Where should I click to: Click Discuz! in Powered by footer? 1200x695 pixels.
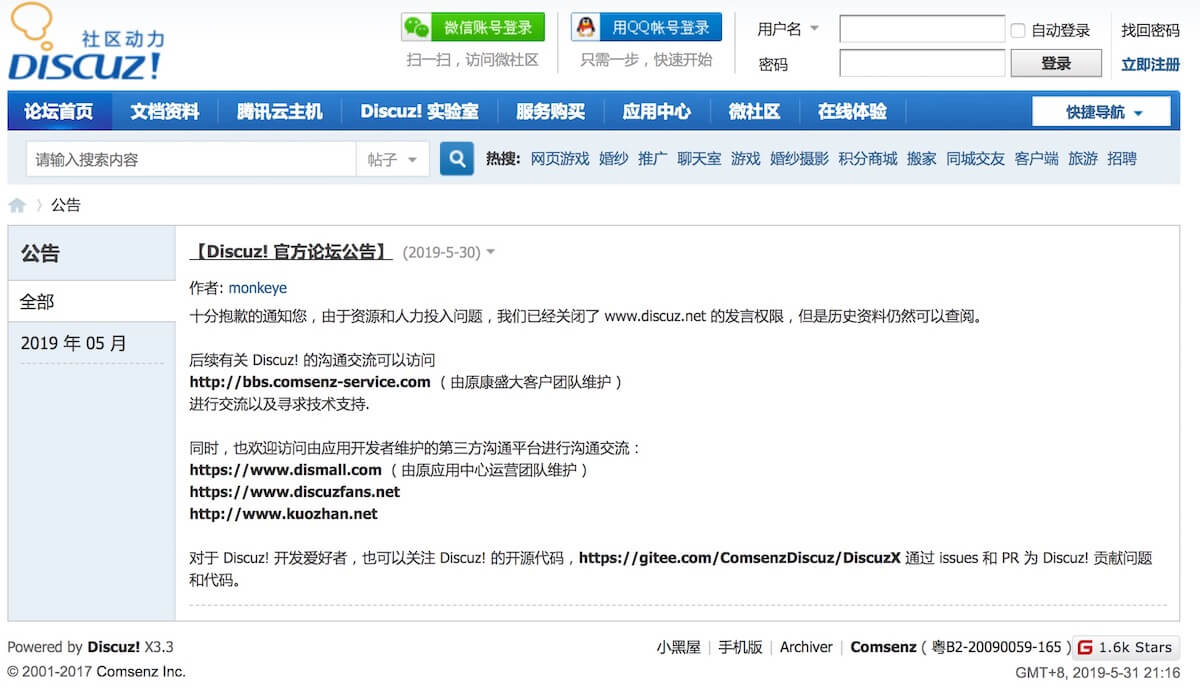coord(113,647)
